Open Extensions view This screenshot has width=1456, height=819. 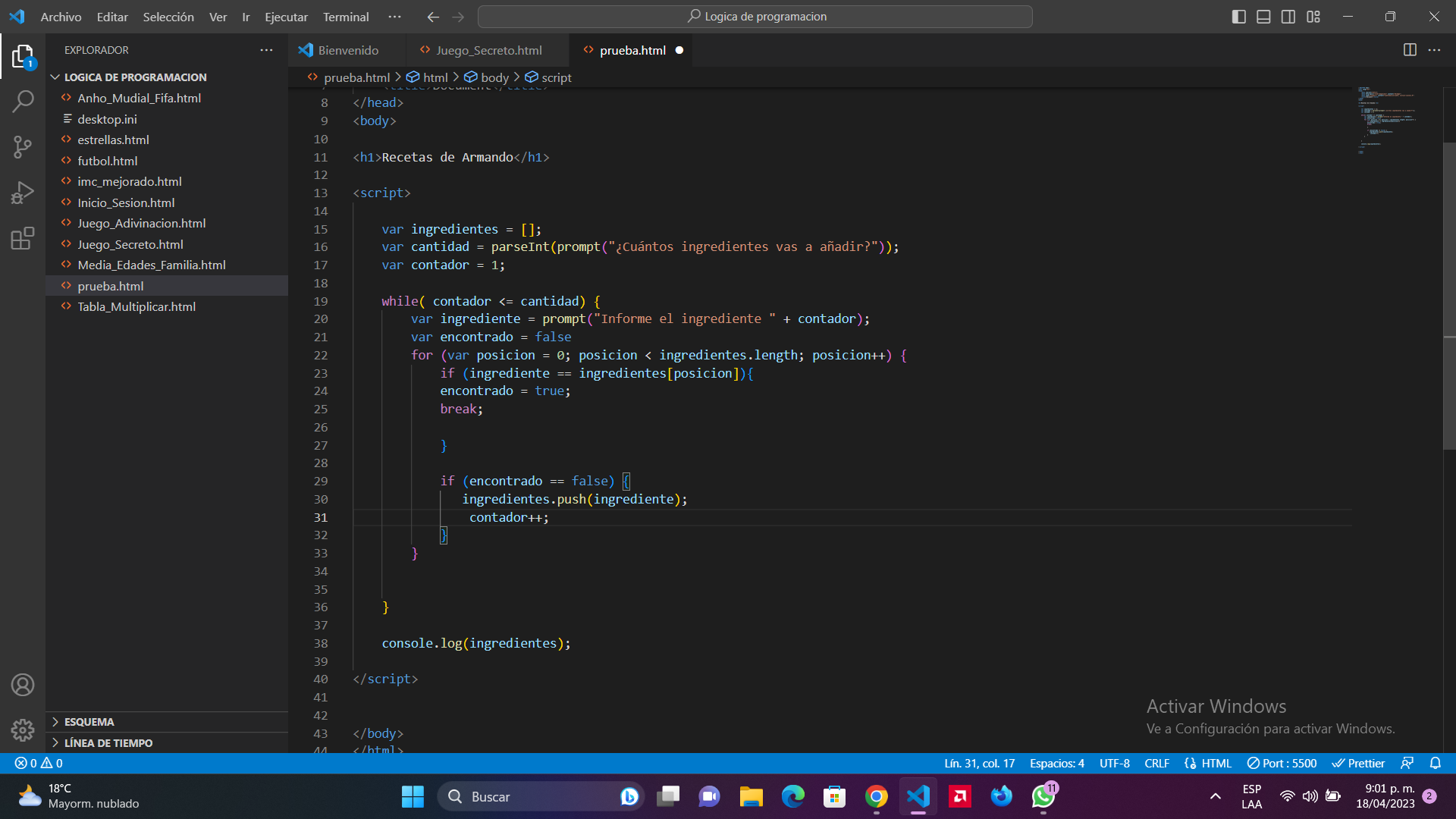(23, 238)
